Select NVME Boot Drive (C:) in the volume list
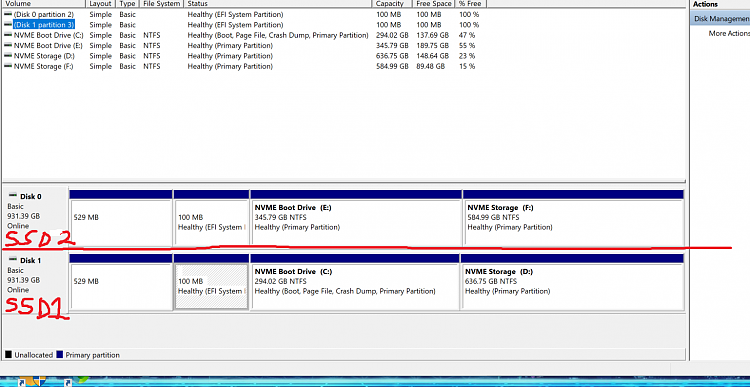The width and height of the screenshot is (750, 387). point(48,35)
